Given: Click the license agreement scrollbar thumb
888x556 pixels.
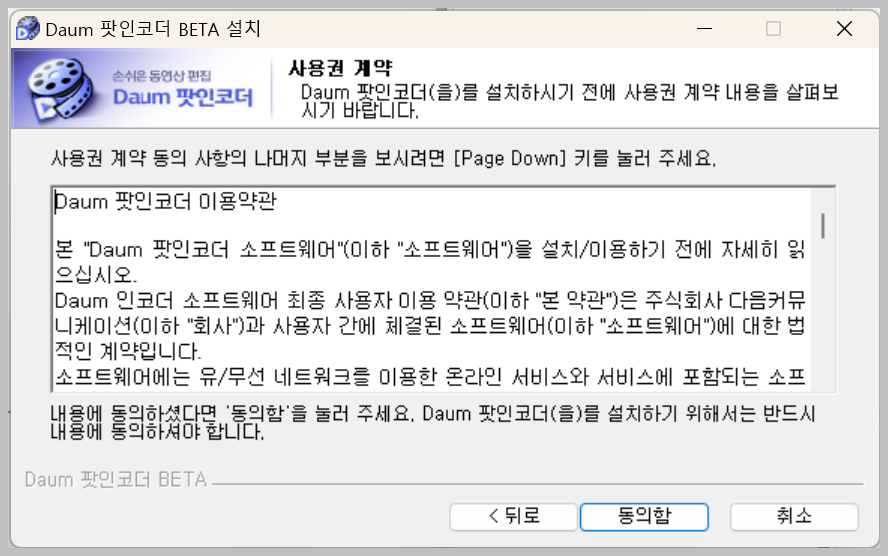Looking at the screenshot, I should 823,225.
